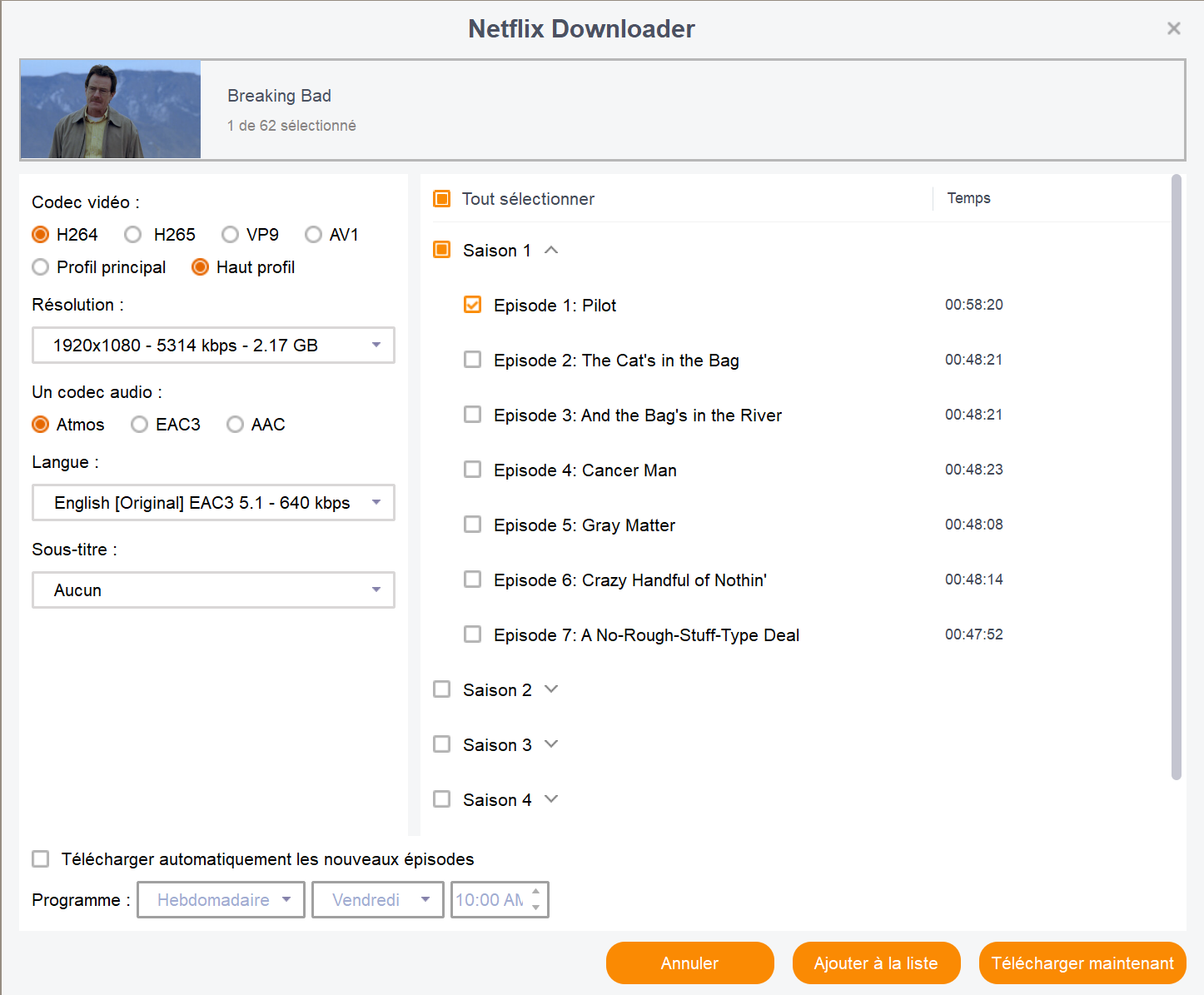This screenshot has width=1204, height=995.
Task: Click the 00:58:20 duration of Pilot
Action: point(974,305)
